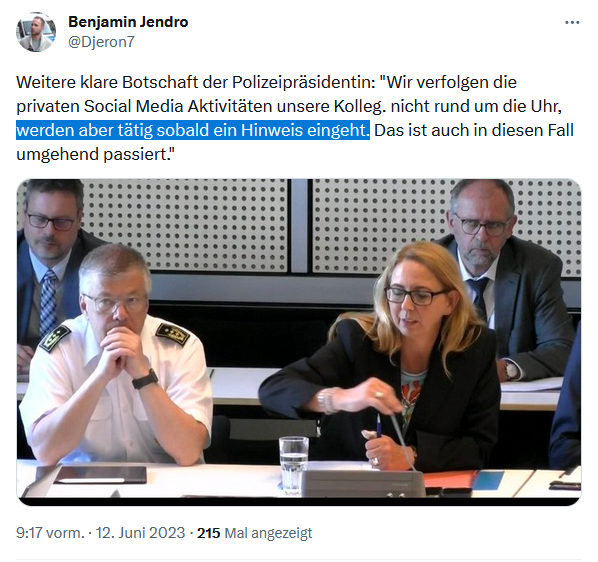View the 215 Mal angezeigt view count
The width and height of the screenshot is (598, 562).
tap(254, 533)
